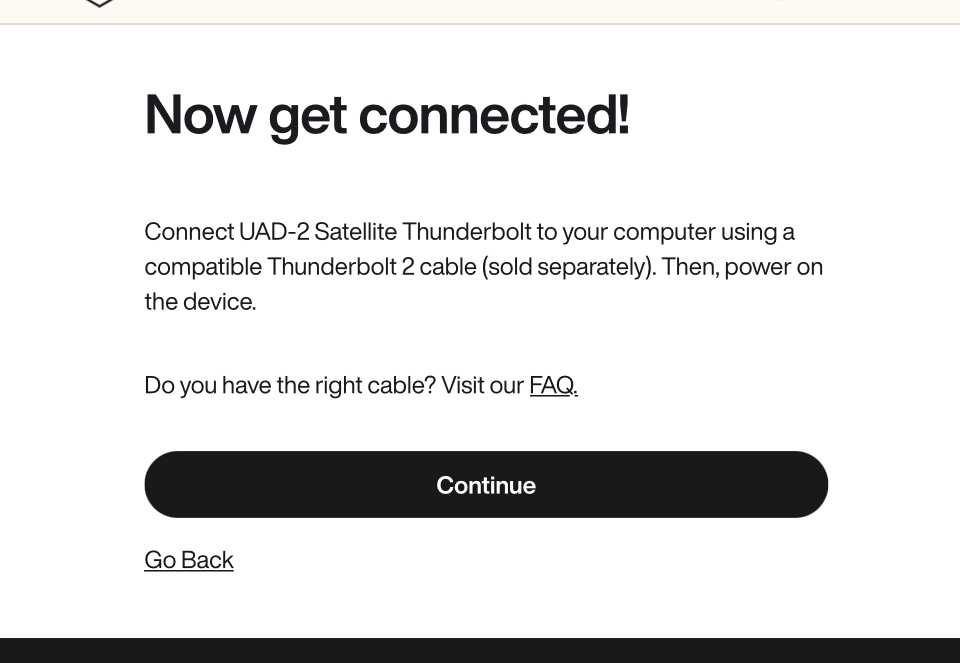Click the word "connected!" in the heading
The width and height of the screenshot is (960, 663).
tap(494, 114)
